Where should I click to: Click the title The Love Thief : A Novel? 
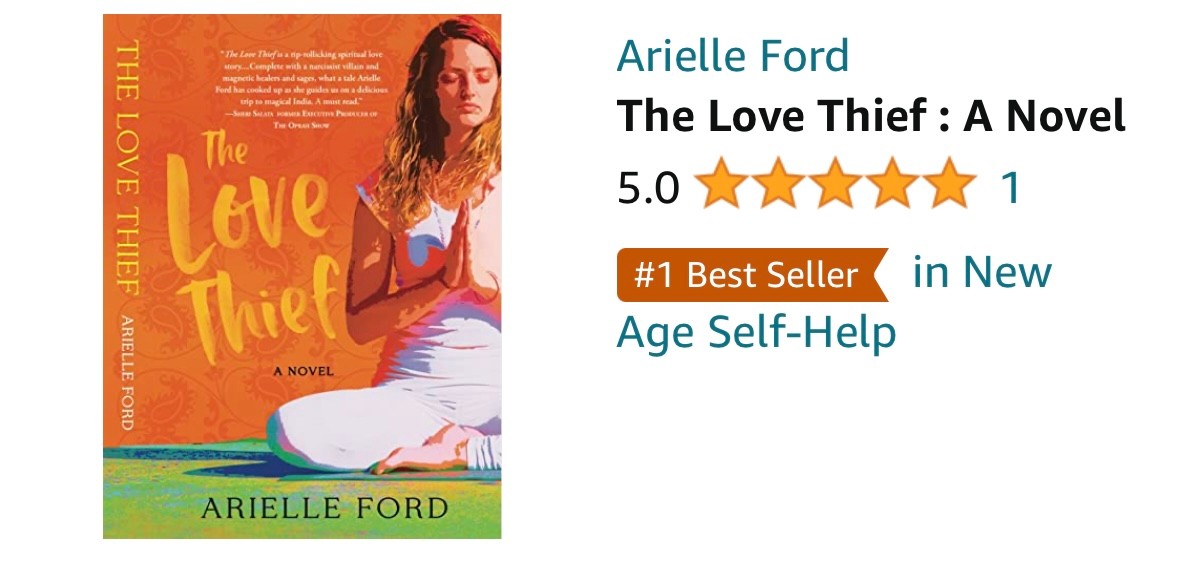tap(870, 117)
